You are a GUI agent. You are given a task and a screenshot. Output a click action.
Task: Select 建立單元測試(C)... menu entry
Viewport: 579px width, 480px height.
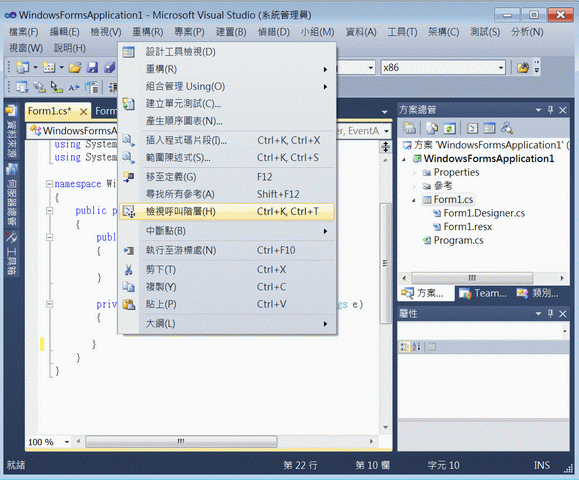(227, 104)
